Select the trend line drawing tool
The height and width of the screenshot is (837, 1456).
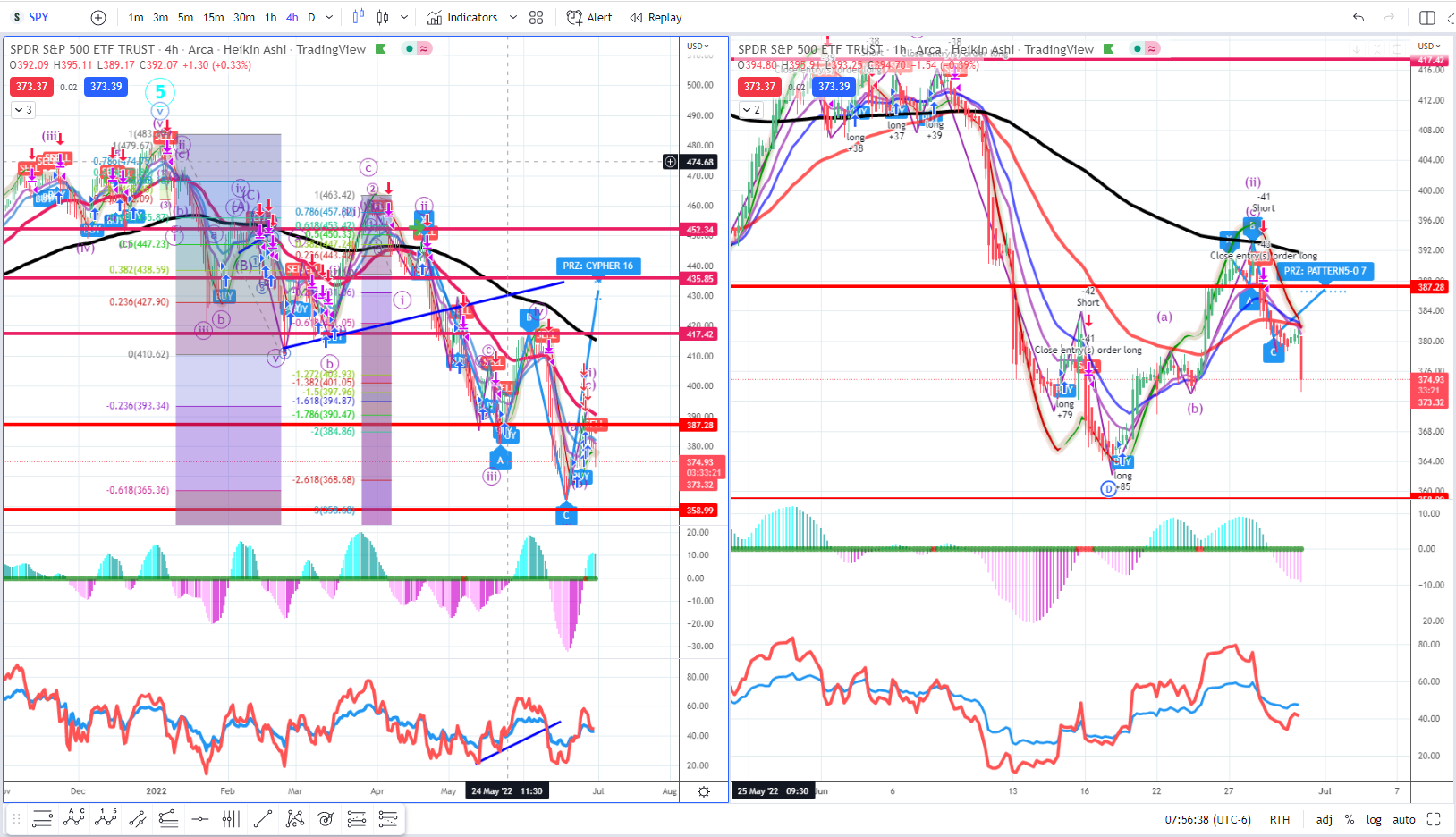tap(263, 818)
